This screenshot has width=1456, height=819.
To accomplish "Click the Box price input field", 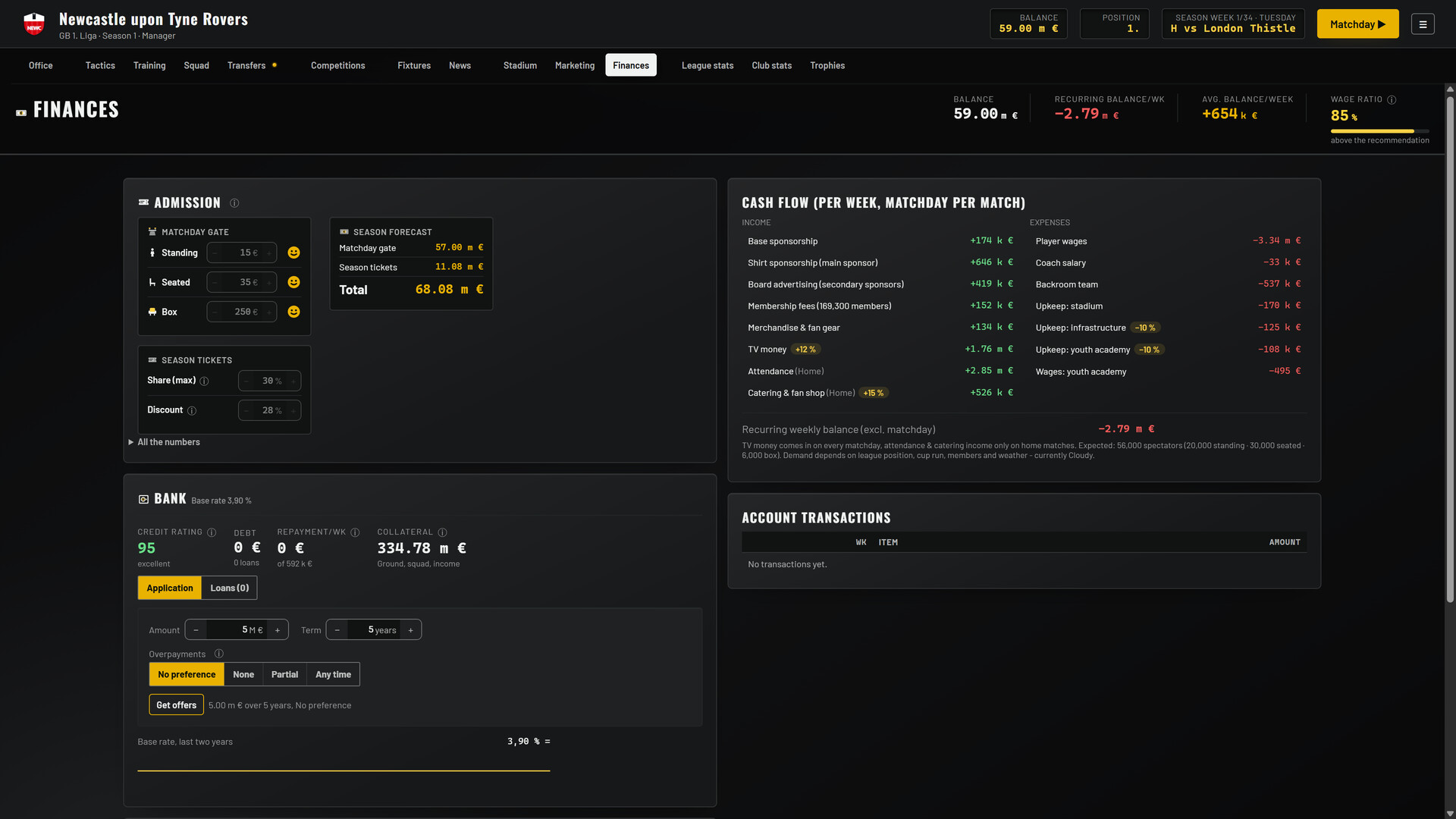I will (x=242, y=312).
